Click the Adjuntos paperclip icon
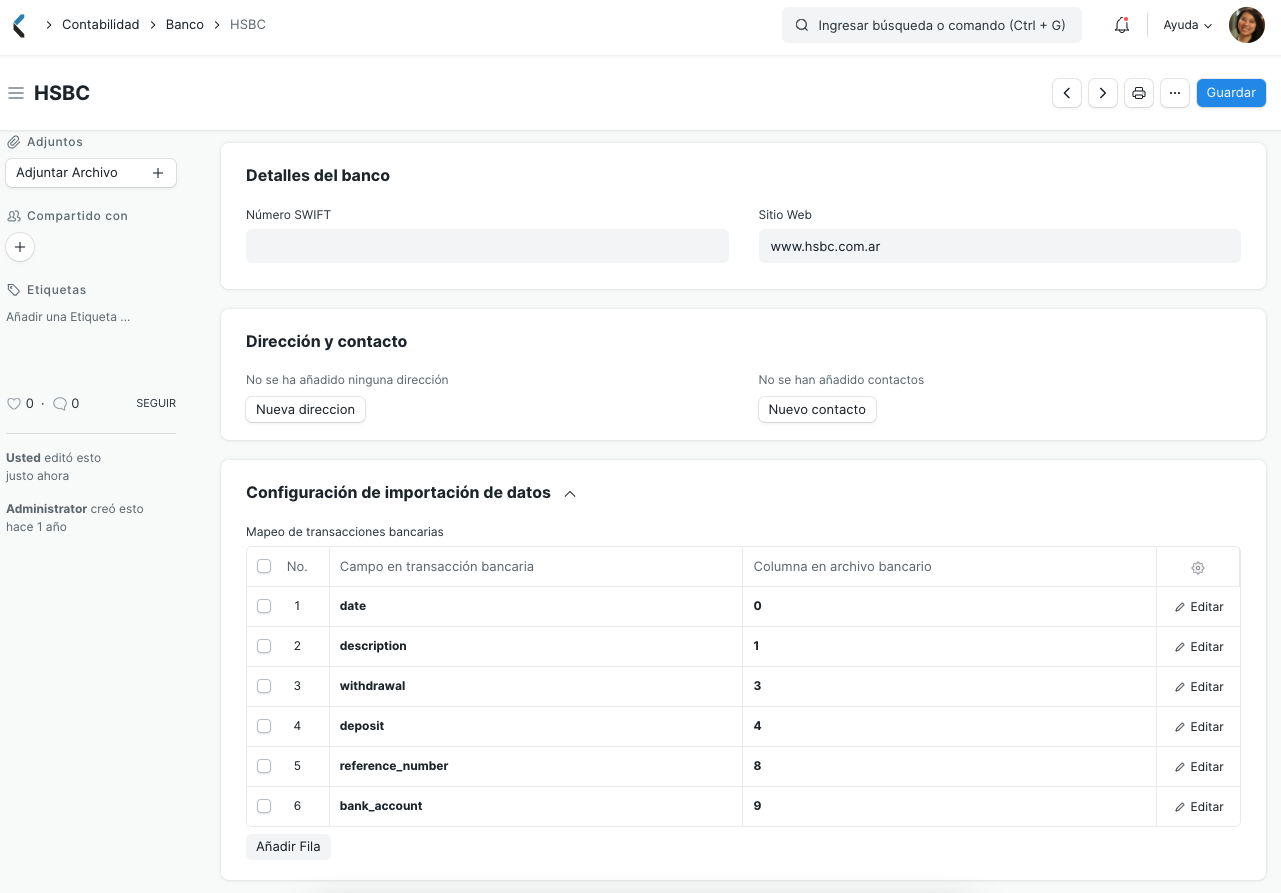 pos(14,142)
